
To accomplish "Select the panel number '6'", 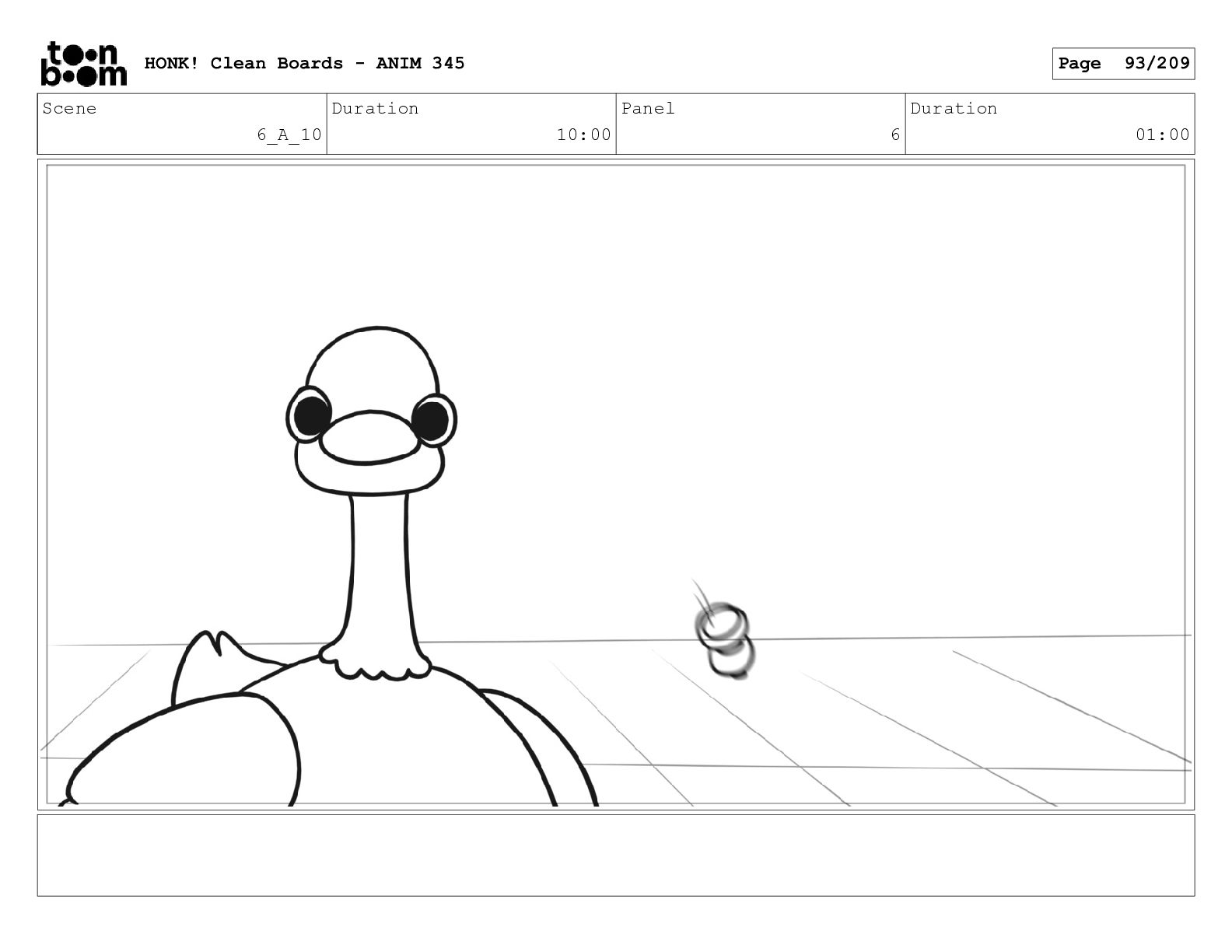I will point(895,135).
